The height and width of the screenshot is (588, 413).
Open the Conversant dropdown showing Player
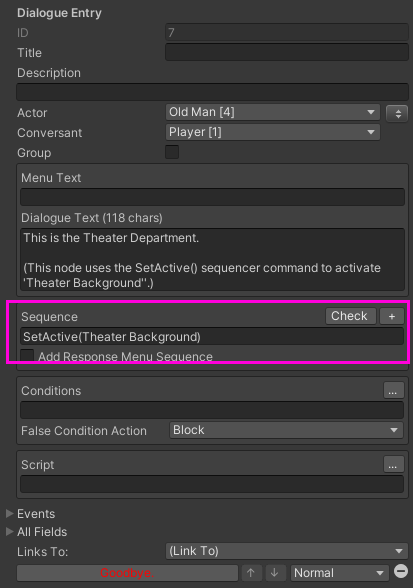[273, 132]
